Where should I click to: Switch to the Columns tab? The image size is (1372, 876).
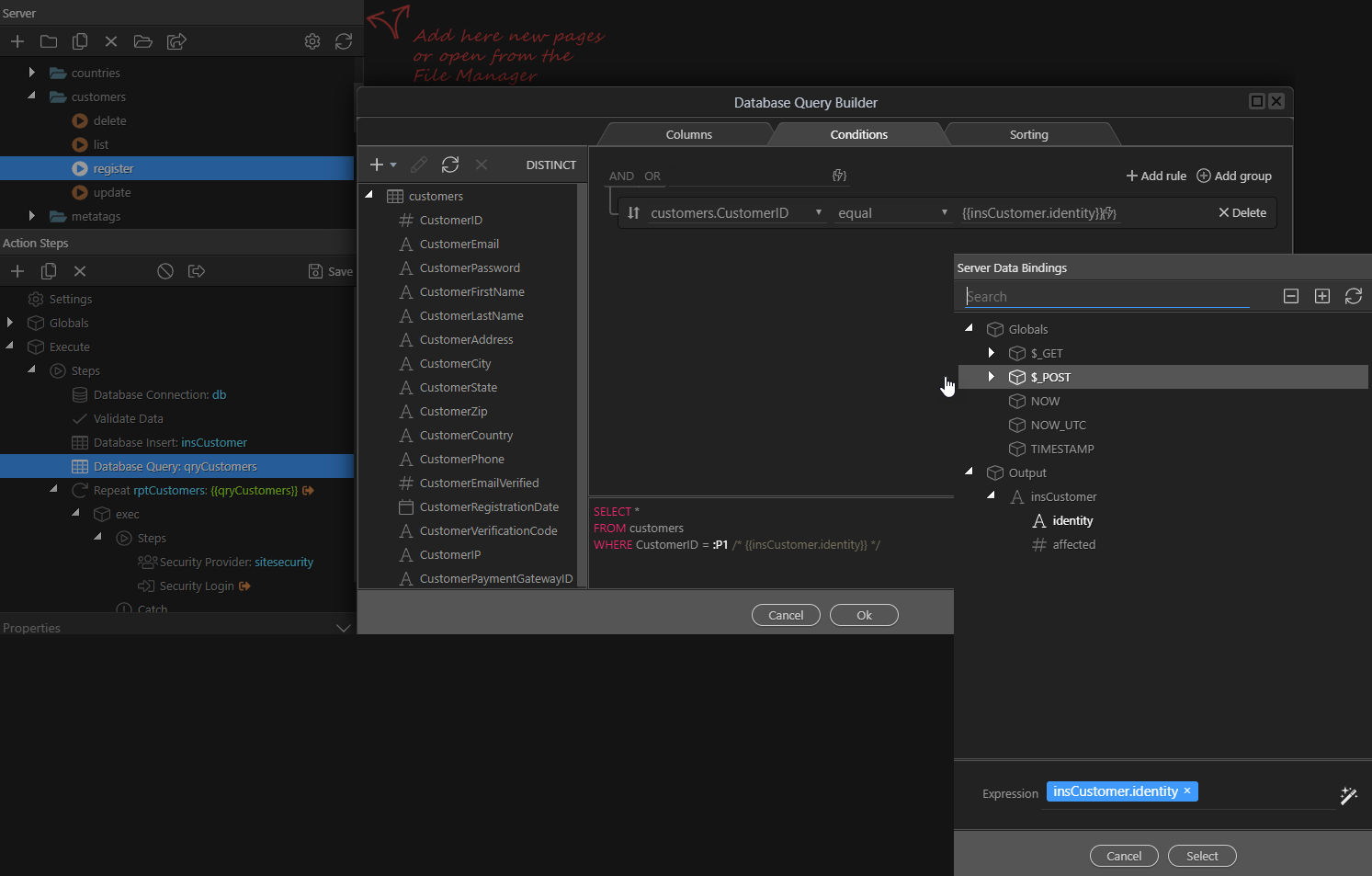688,135
